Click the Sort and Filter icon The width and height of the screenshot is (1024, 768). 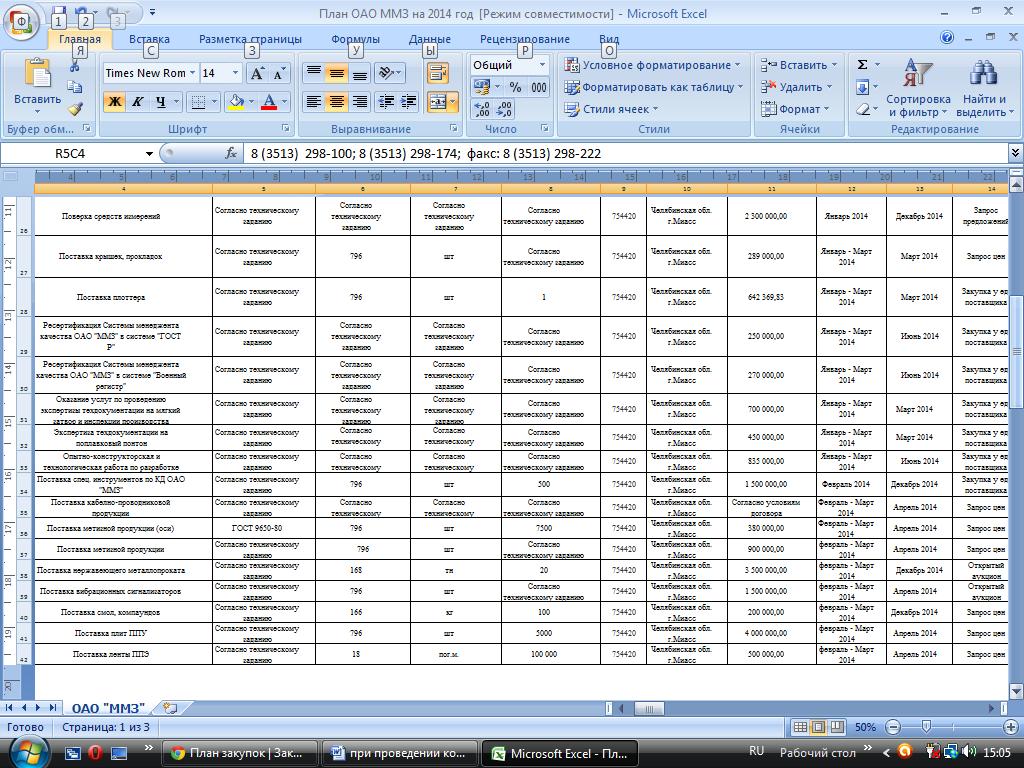(x=917, y=89)
